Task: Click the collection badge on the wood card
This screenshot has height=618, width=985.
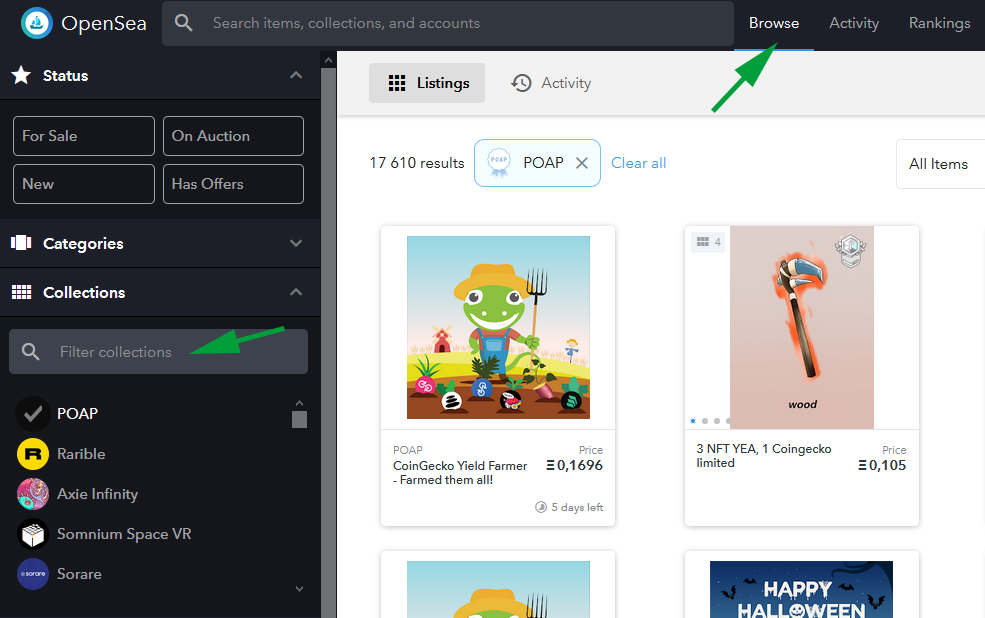Action: pyautogui.click(x=850, y=251)
